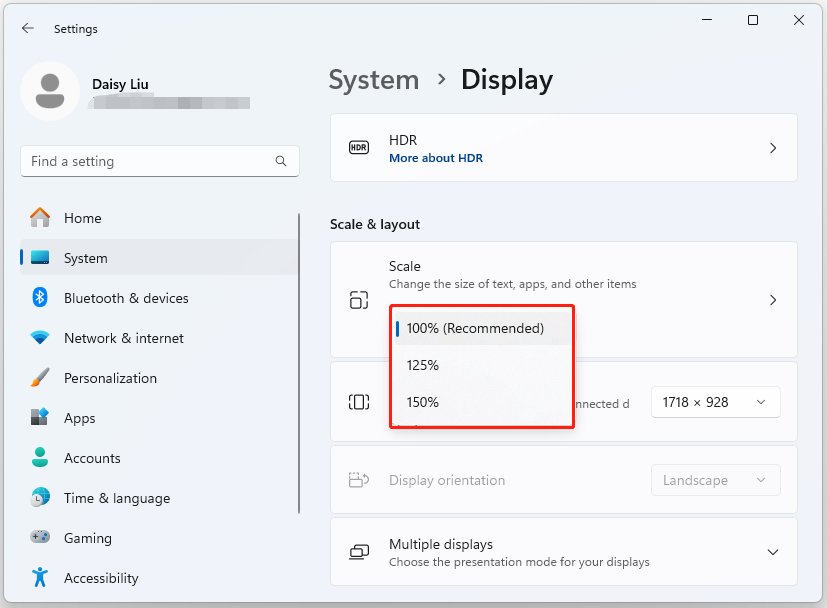
Task: Navigate to Apps in the sidebar
Action: (x=80, y=418)
